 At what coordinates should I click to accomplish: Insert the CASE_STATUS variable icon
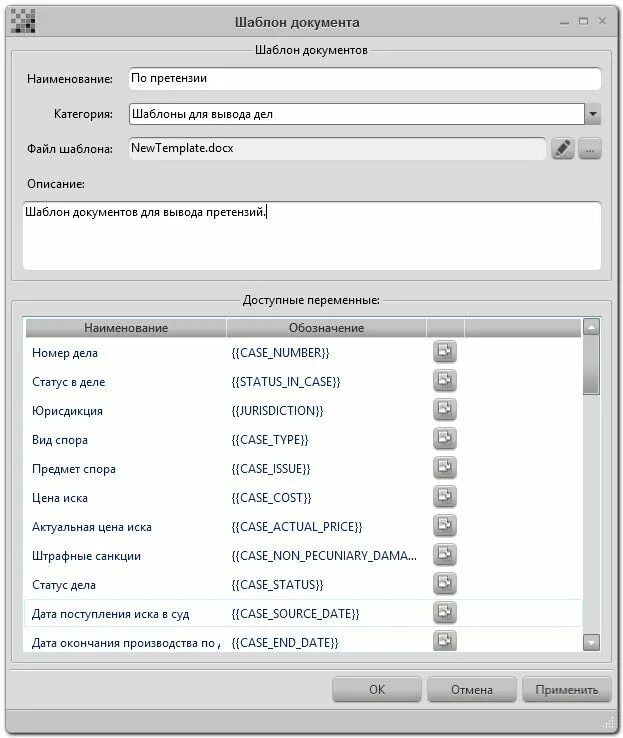click(445, 584)
